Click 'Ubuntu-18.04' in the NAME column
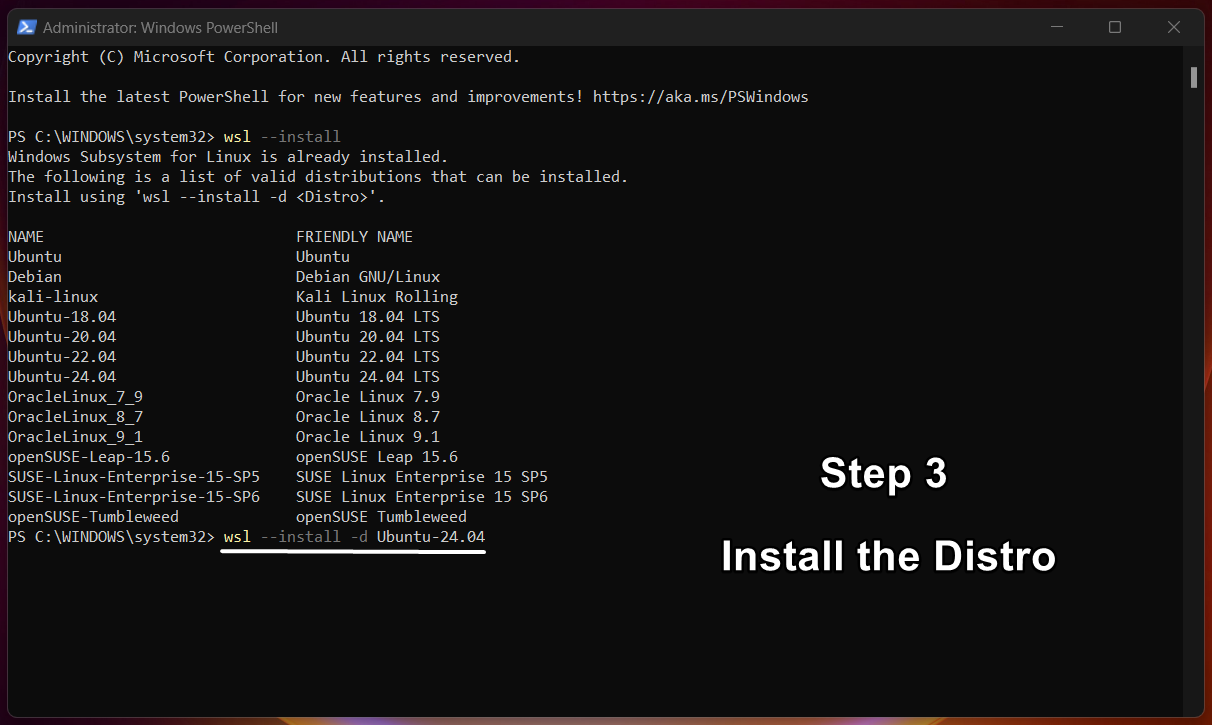The height and width of the screenshot is (725, 1212). tap(62, 317)
